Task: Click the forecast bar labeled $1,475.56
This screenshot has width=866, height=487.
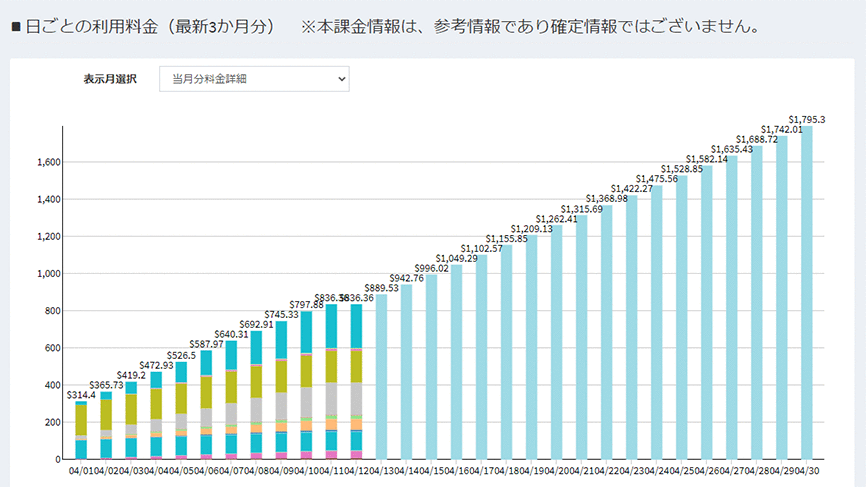Action: point(656,322)
